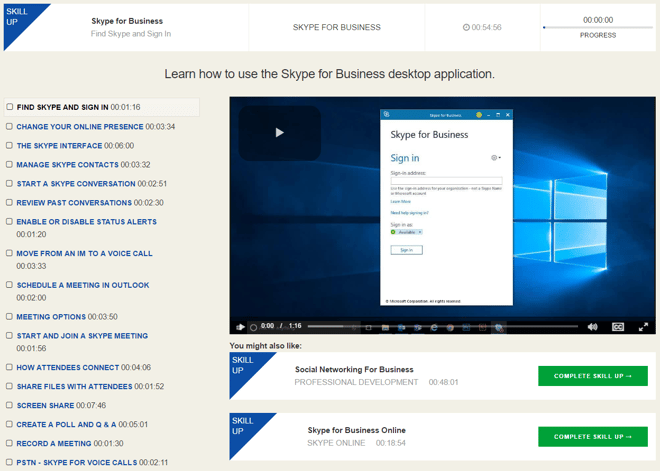
Task: Open PSTN - Skype for Voice Calls lesson
Action: click(77, 462)
